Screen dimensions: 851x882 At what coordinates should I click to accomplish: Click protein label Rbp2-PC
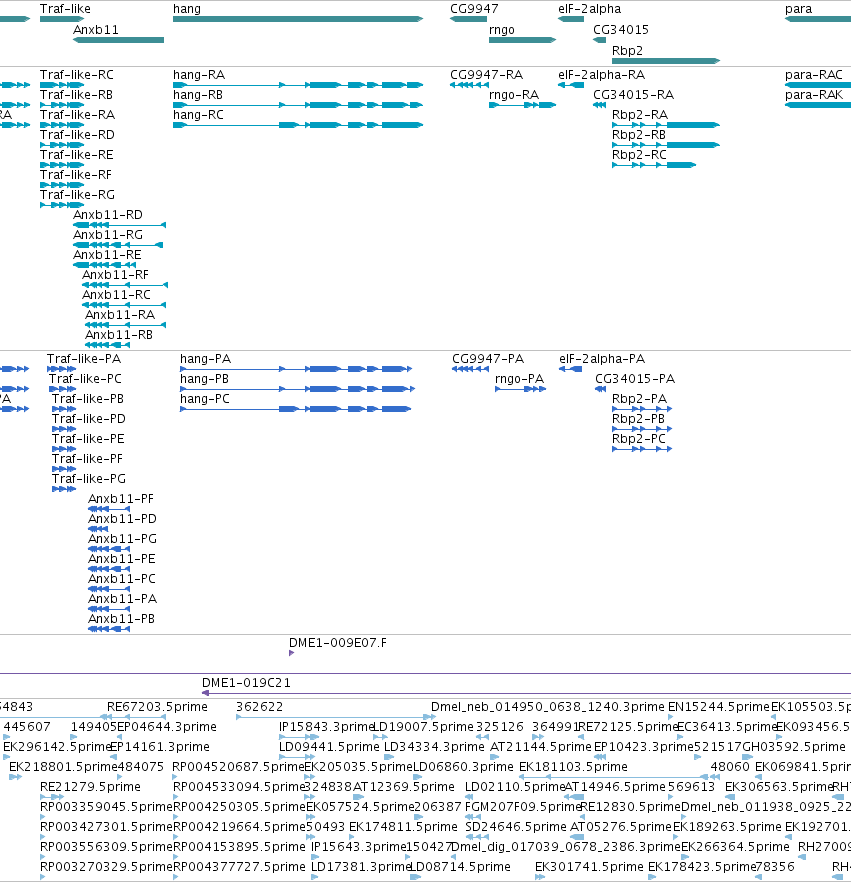639,439
